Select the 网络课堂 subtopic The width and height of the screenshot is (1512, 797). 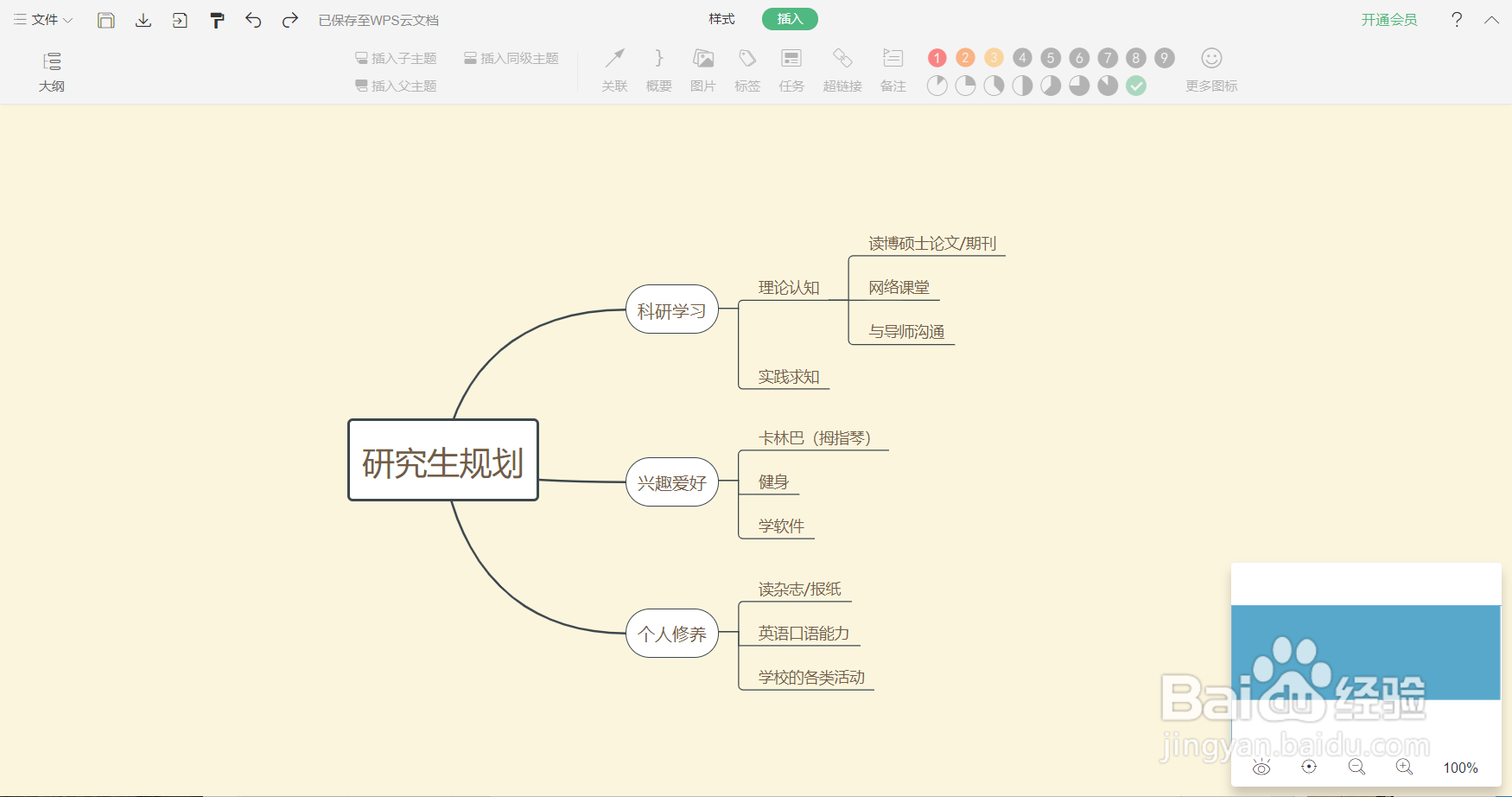tap(899, 287)
